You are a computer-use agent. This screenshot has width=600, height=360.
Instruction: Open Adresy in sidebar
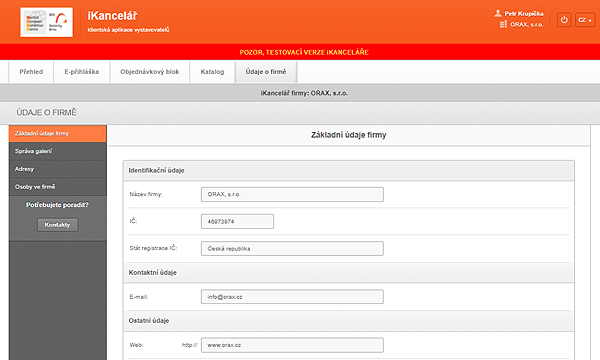[x=58, y=169]
